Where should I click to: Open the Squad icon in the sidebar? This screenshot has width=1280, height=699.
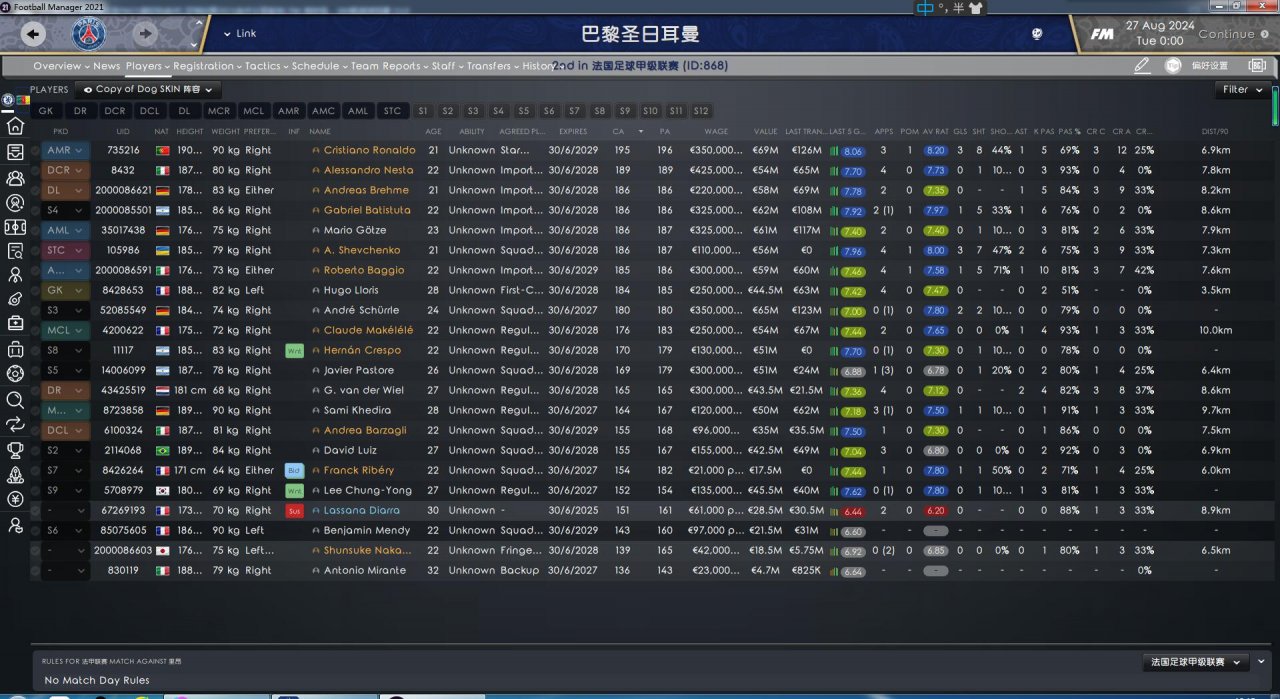pos(15,178)
